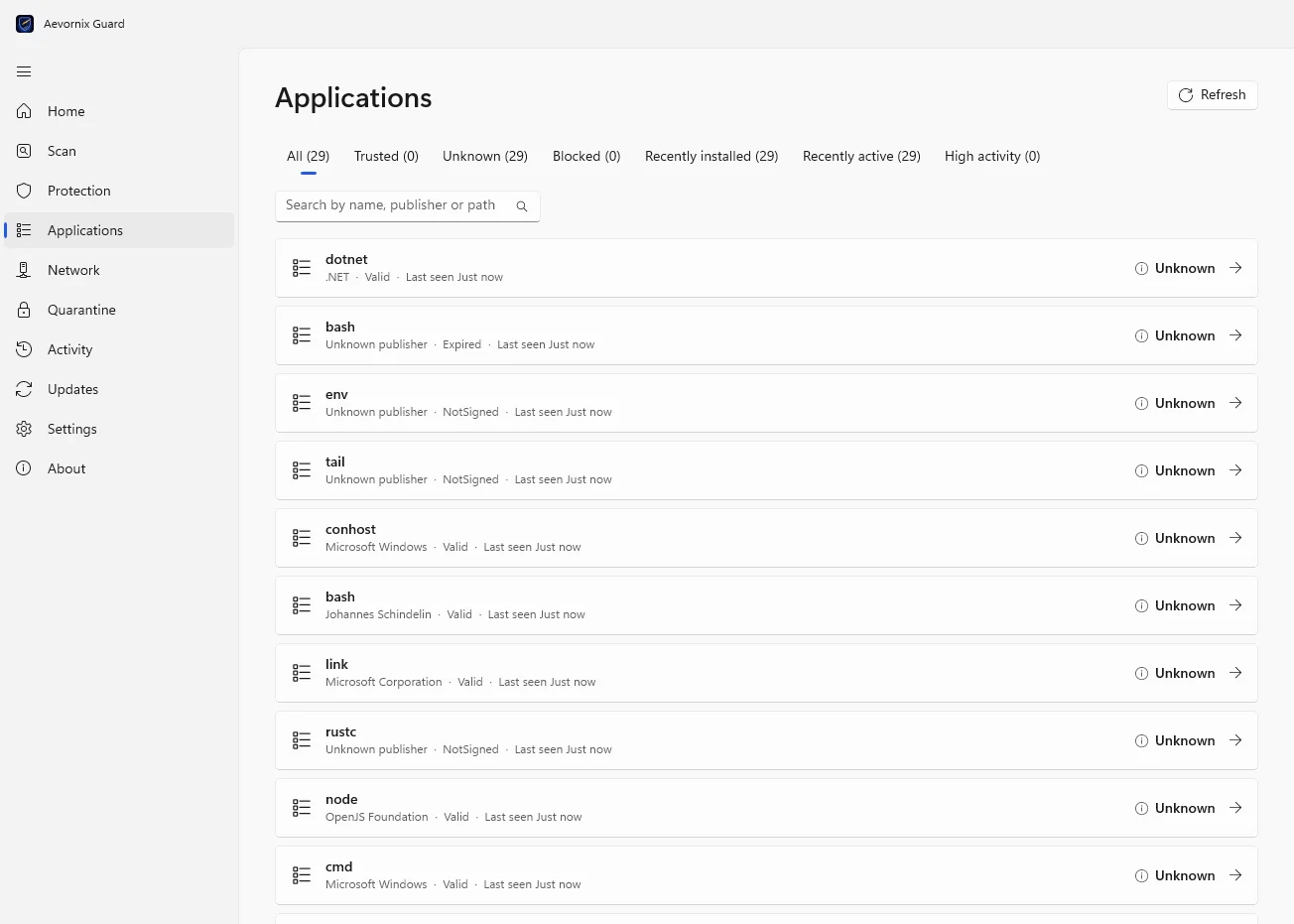
Task: Select the All (29) tab
Action: pos(308,156)
